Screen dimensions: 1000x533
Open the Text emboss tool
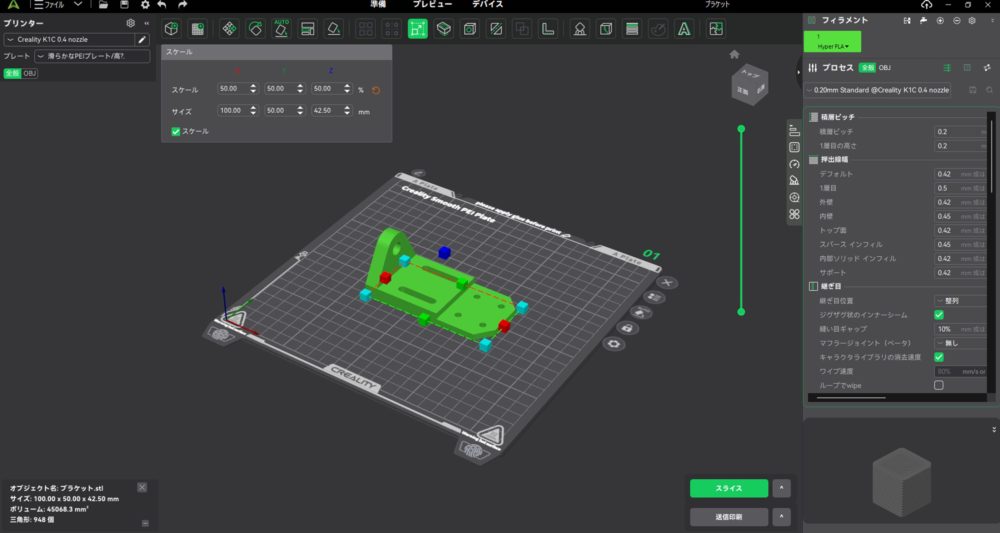[x=684, y=29]
